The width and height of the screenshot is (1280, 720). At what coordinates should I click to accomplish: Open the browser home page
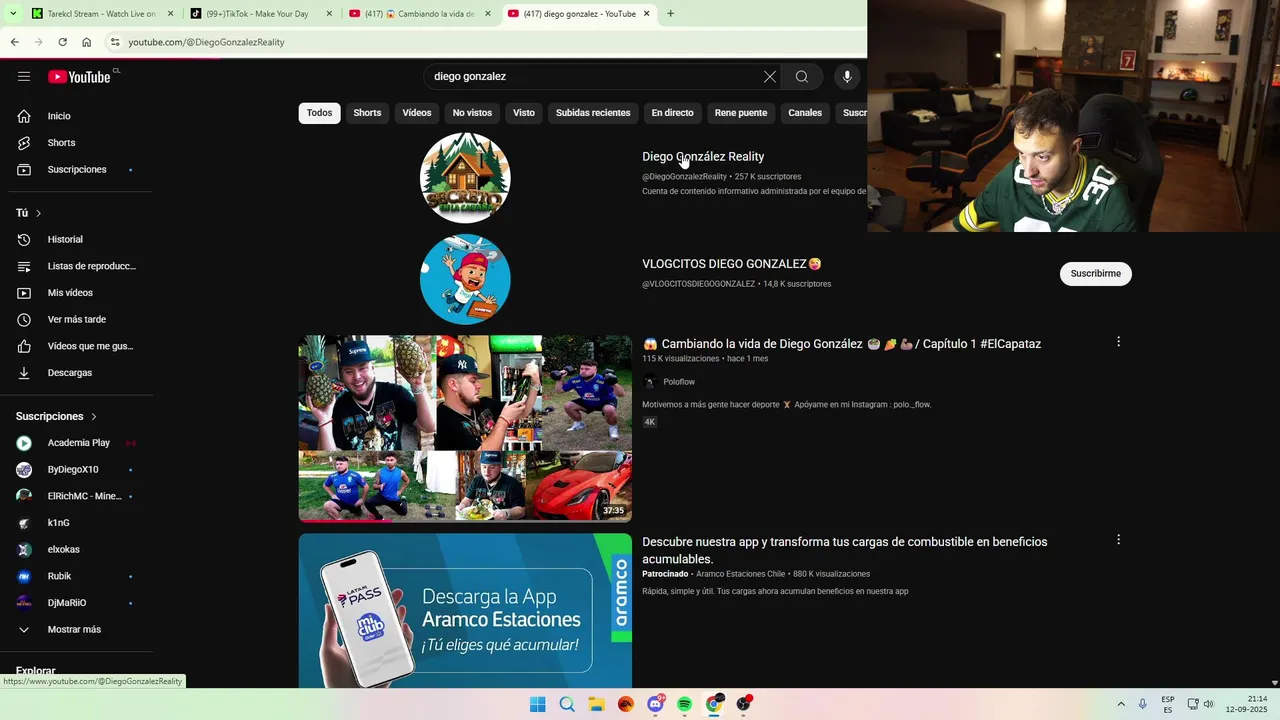click(87, 42)
